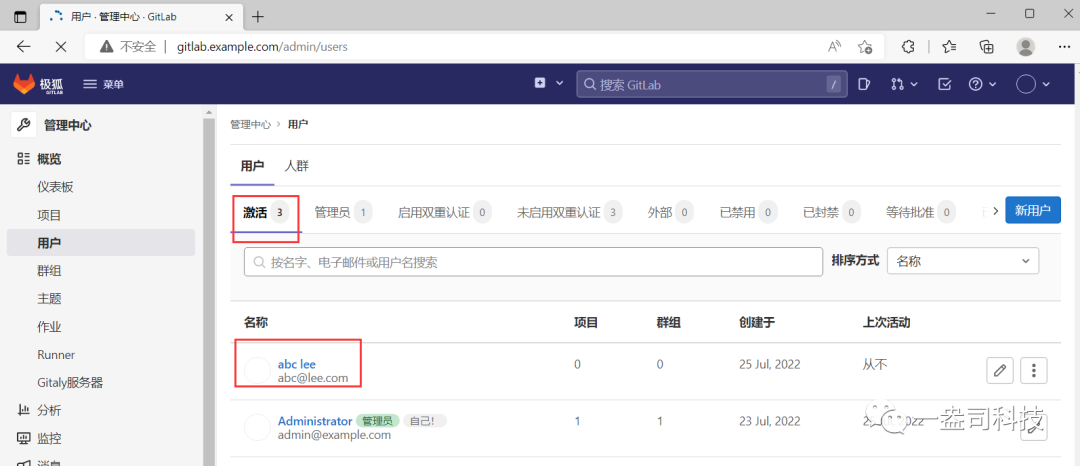Screen dimensions: 1080x466
Task: Click abc lee's avatar
Action: (258, 371)
